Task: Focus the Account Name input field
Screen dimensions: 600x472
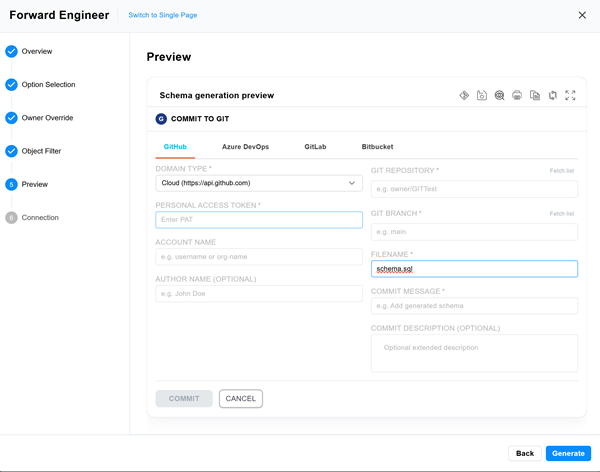Action: (259, 257)
